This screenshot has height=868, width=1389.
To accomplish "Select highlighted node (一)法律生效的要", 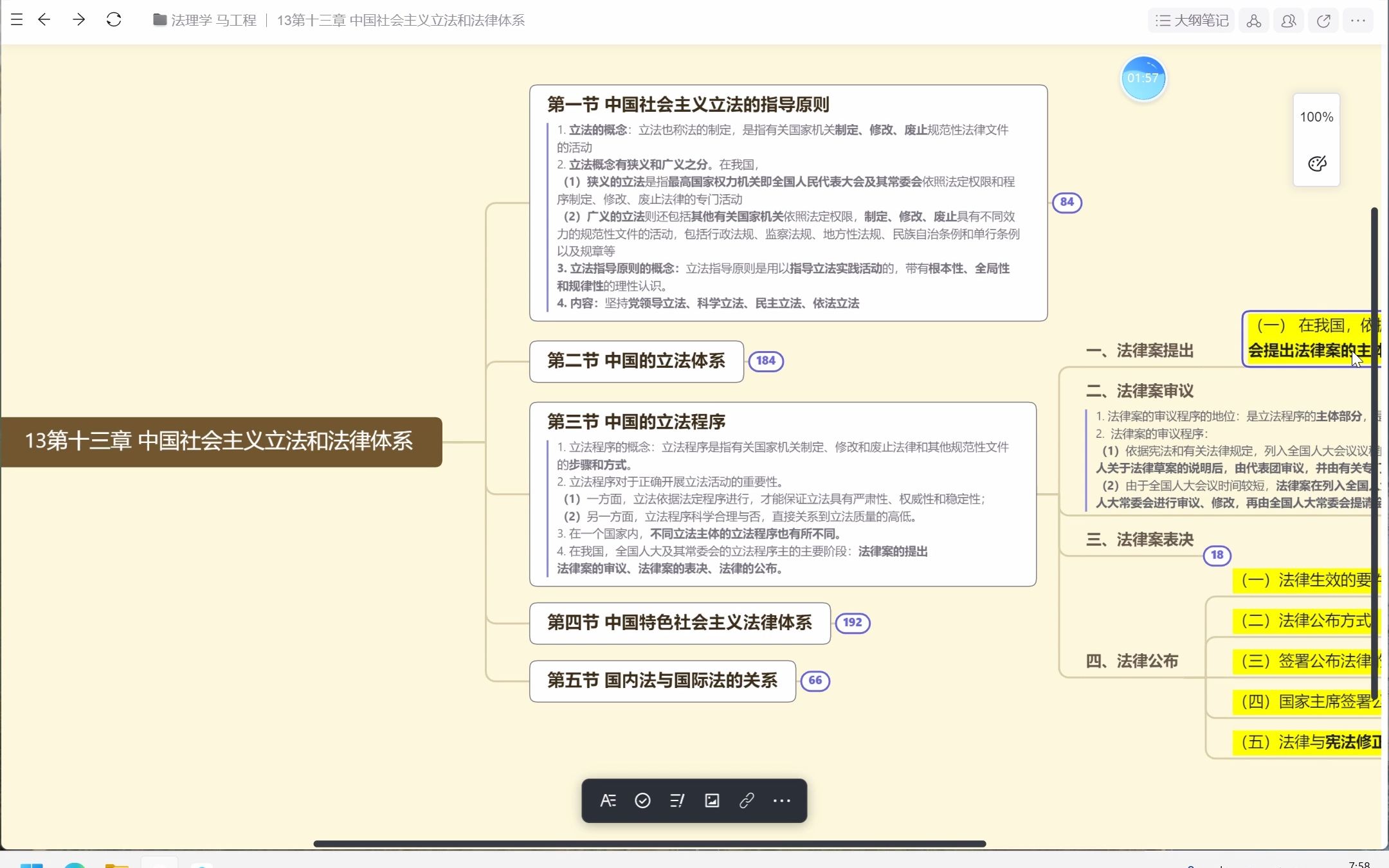I will click(1307, 581).
